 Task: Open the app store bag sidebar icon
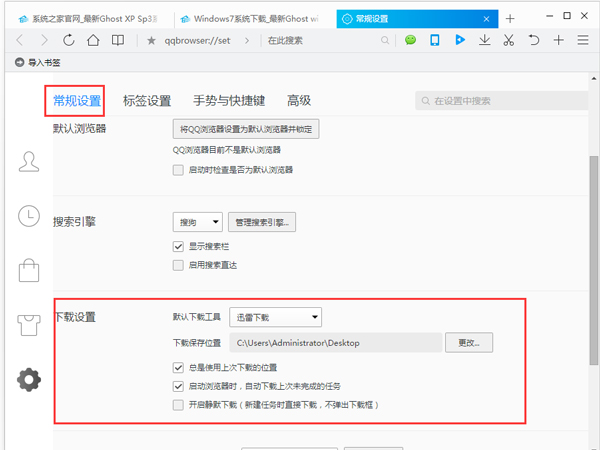(x=29, y=271)
